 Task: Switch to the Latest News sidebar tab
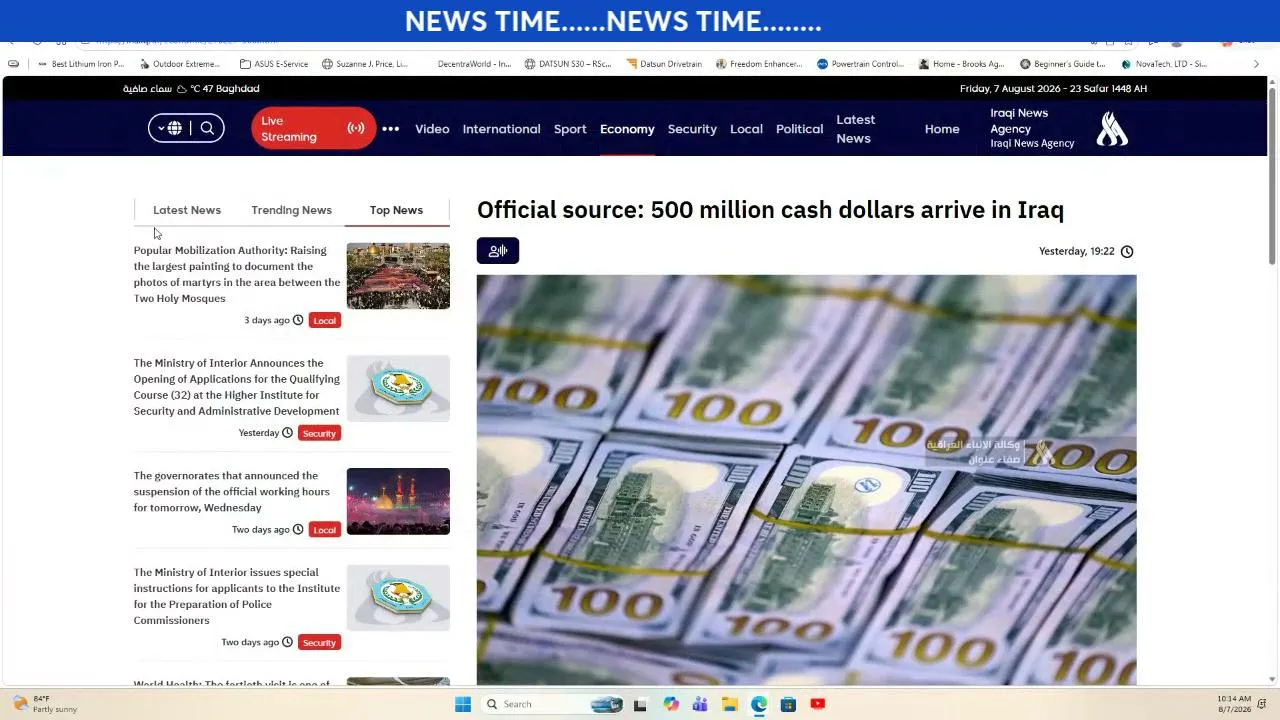coord(187,210)
